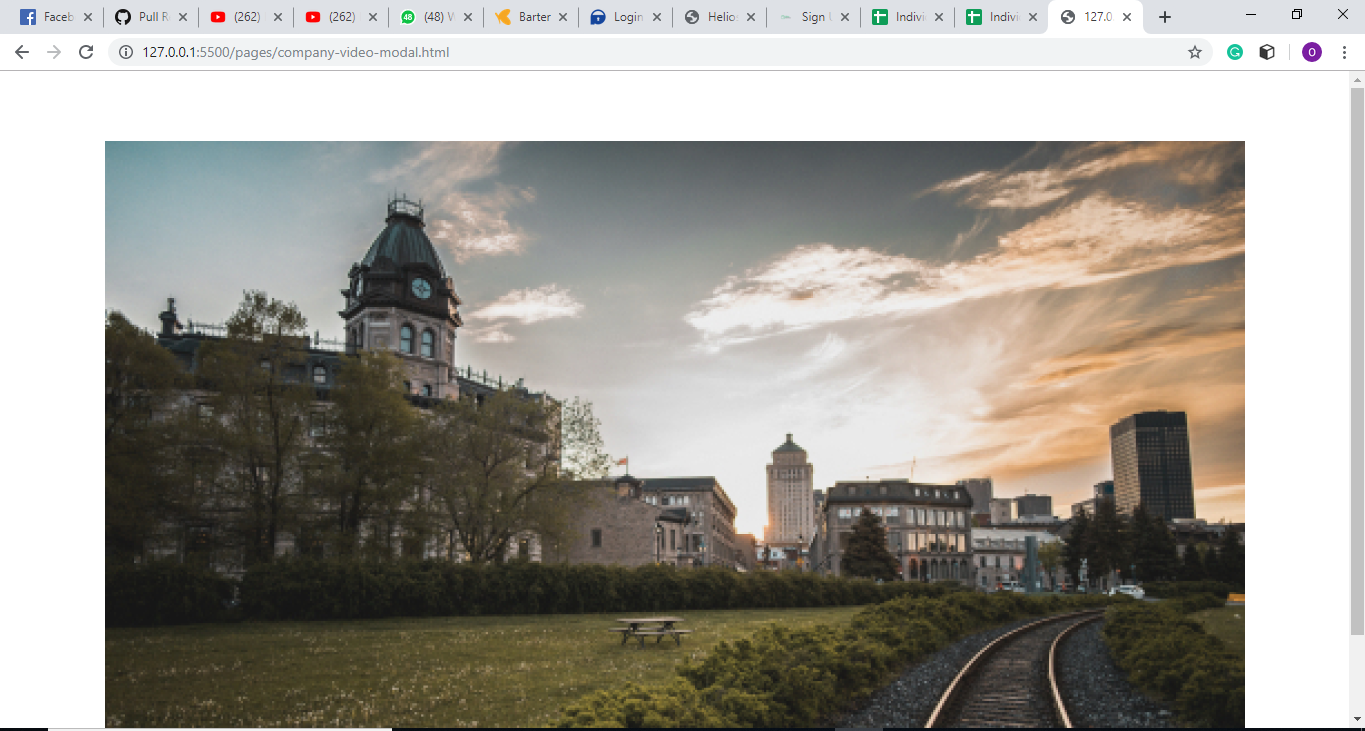Open a new browser tab
This screenshot has width=1365, height=731.
tap(1165, 17)
